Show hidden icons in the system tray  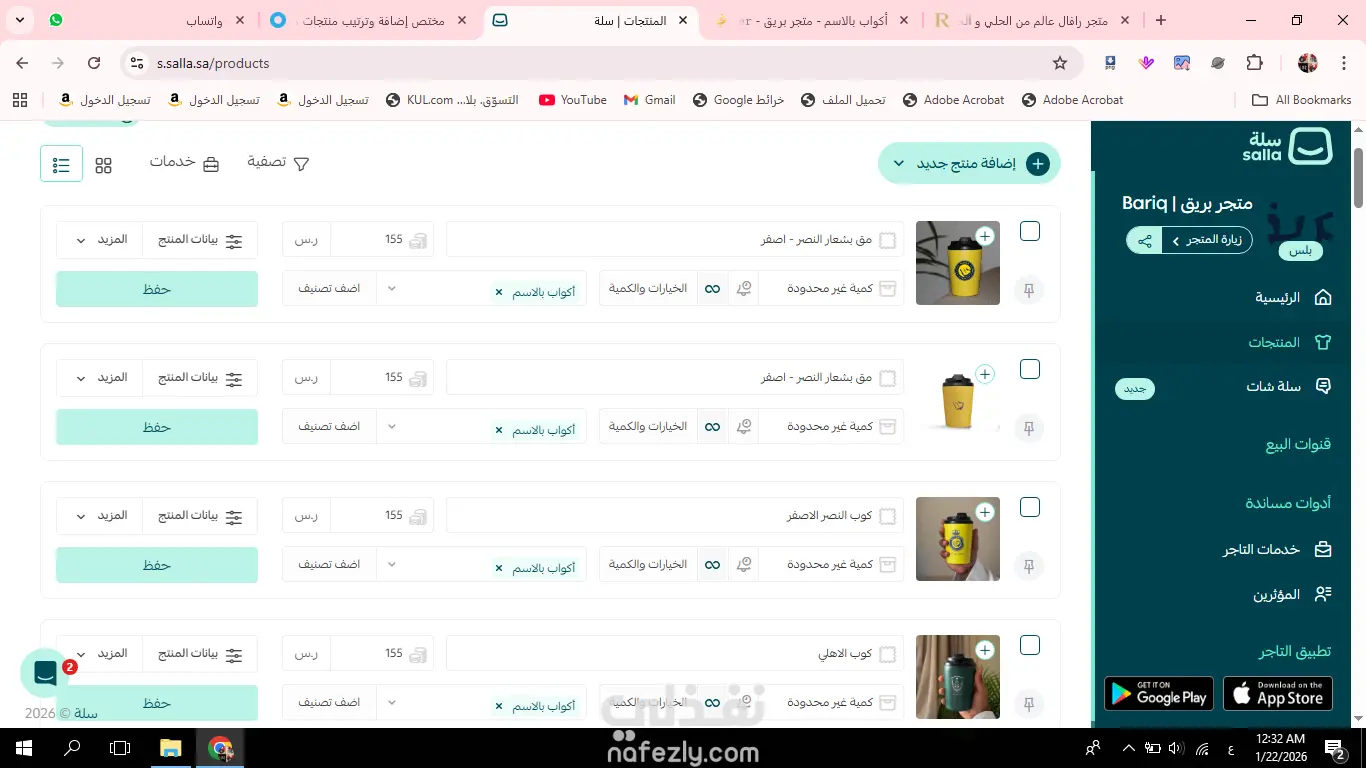pyautogui.click(x=1129, y=748)
